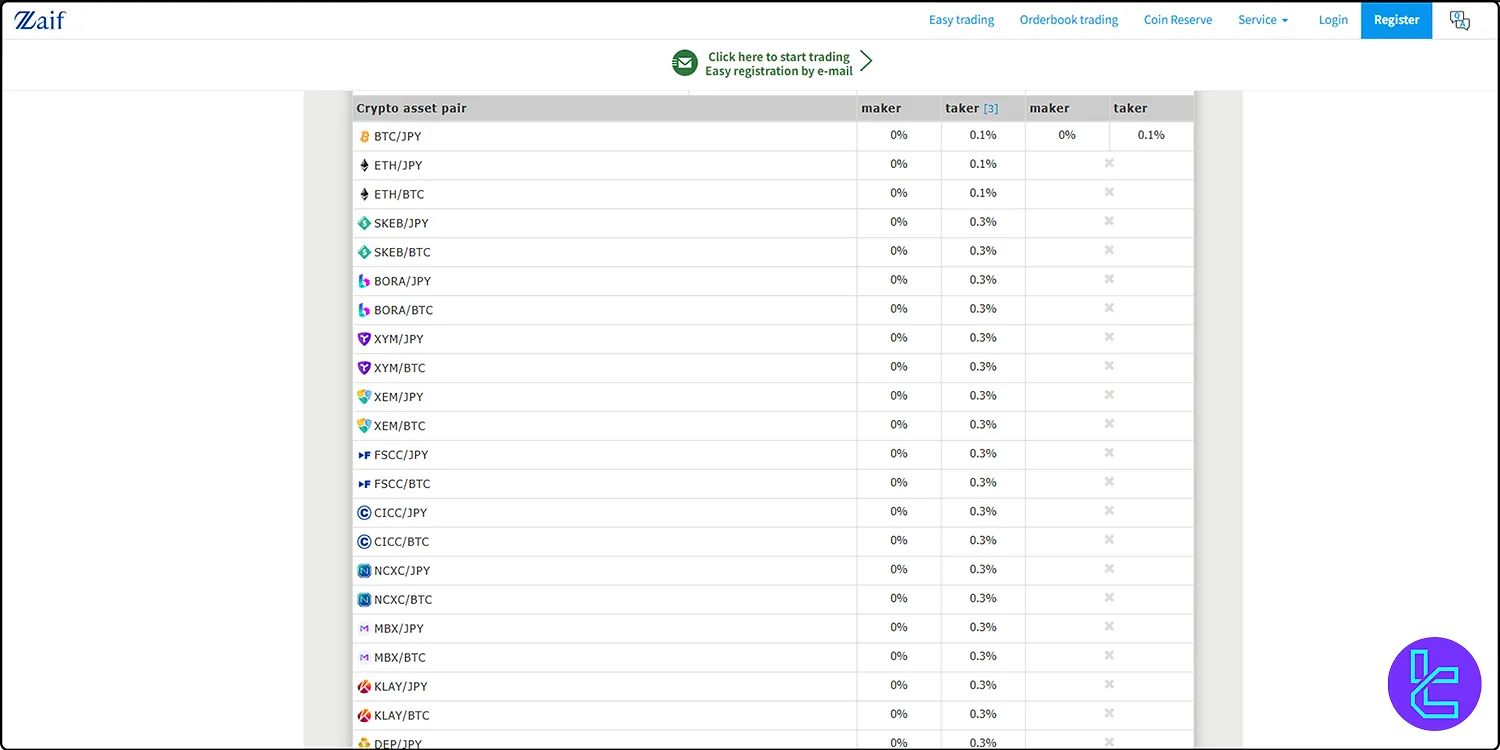Viewport: 1500px width, 750px height.
Task: Click the Bitcoin icon for BTC/JPY
Action: [364, 136]
